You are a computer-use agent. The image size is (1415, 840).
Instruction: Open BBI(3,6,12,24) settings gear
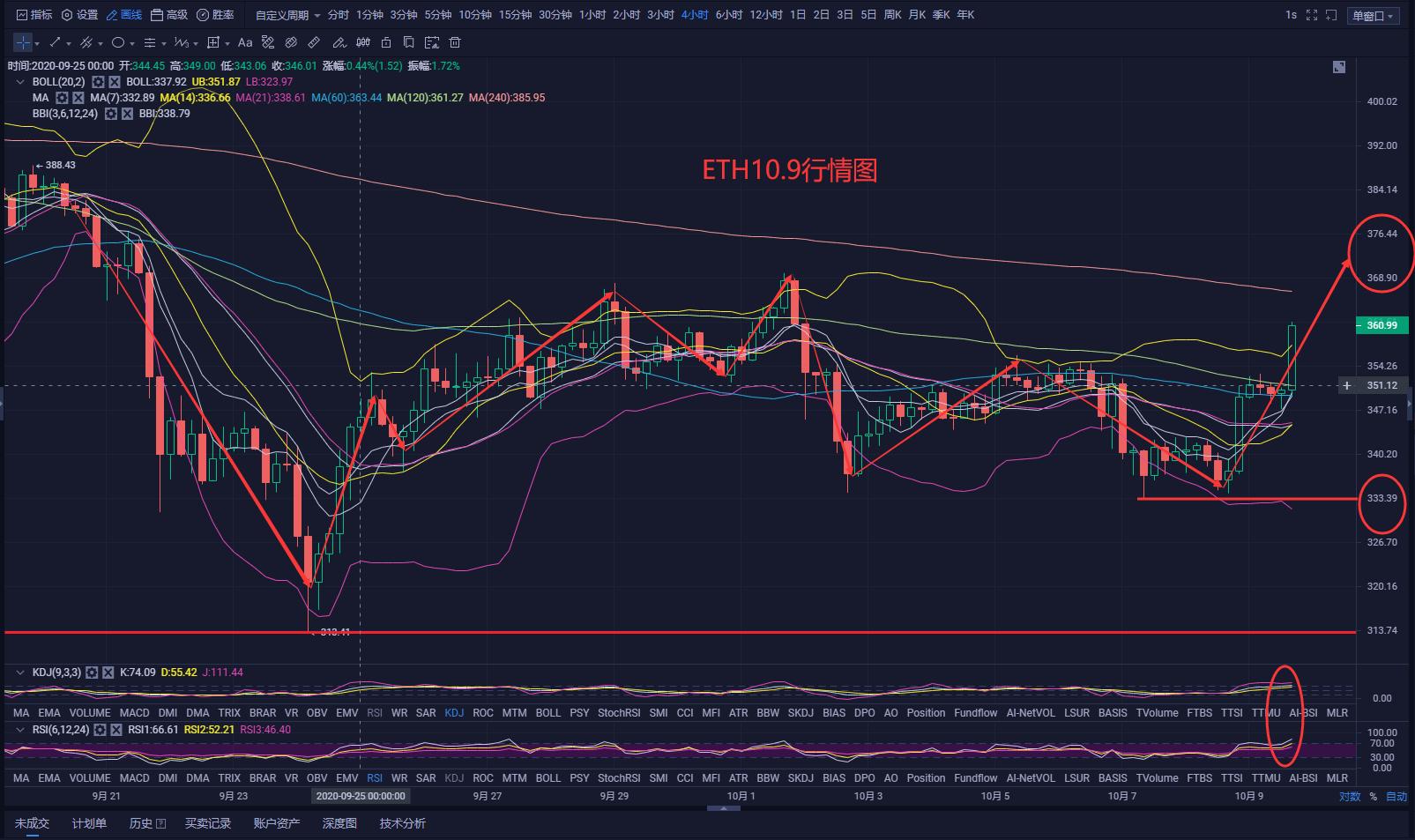point(111,114)
